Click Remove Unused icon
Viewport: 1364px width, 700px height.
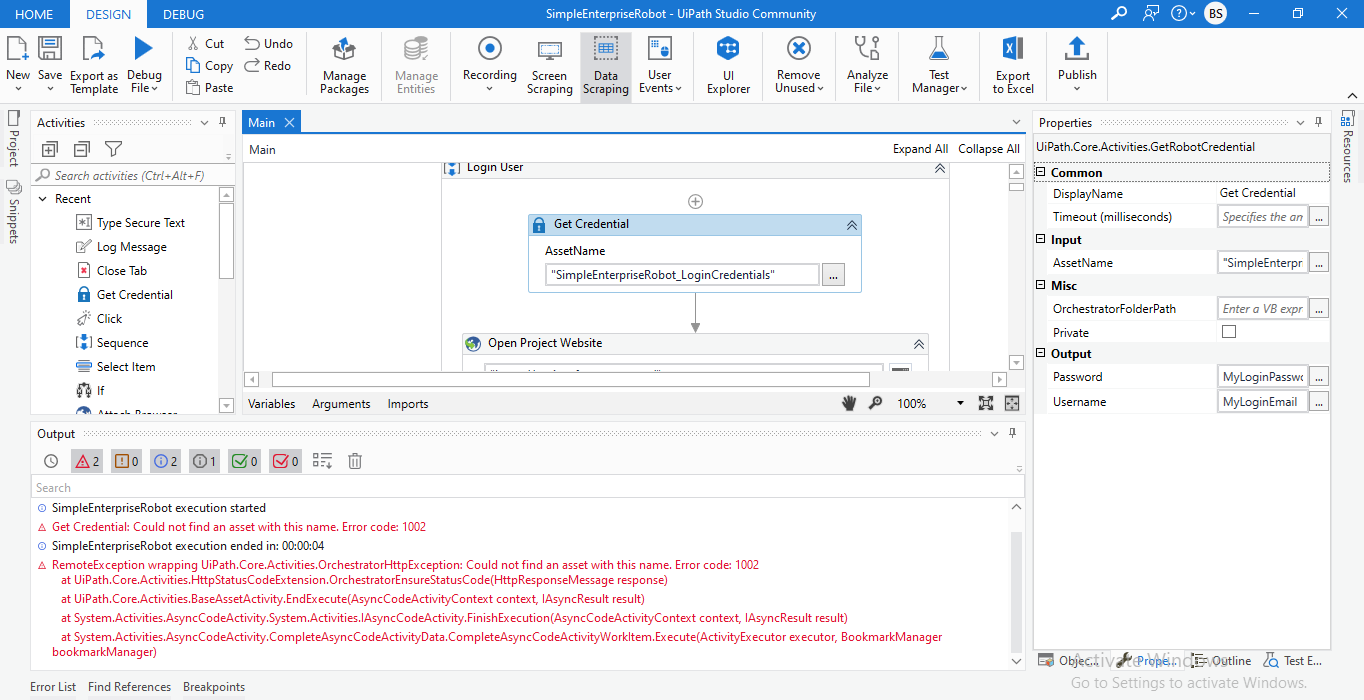coord(798,48)
